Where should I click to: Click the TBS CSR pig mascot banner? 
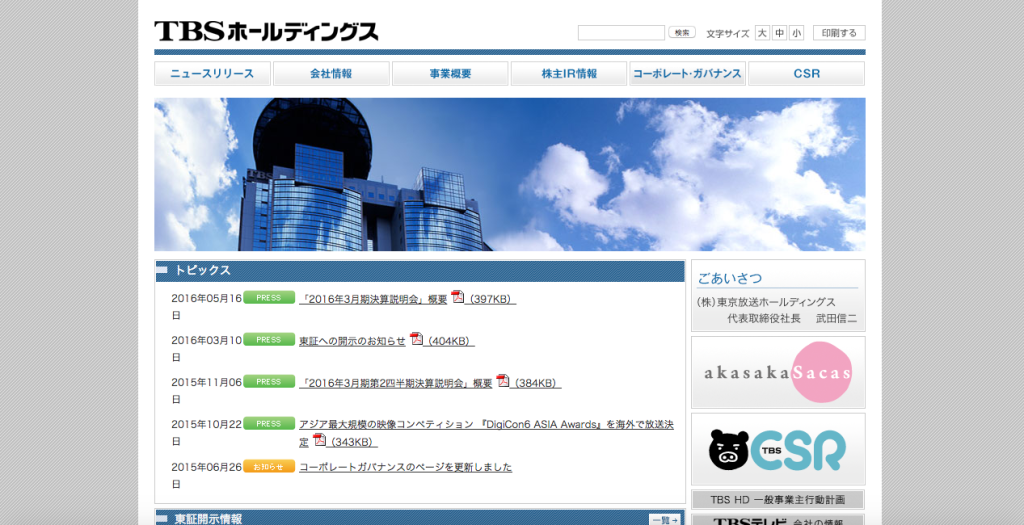(777, 449)
